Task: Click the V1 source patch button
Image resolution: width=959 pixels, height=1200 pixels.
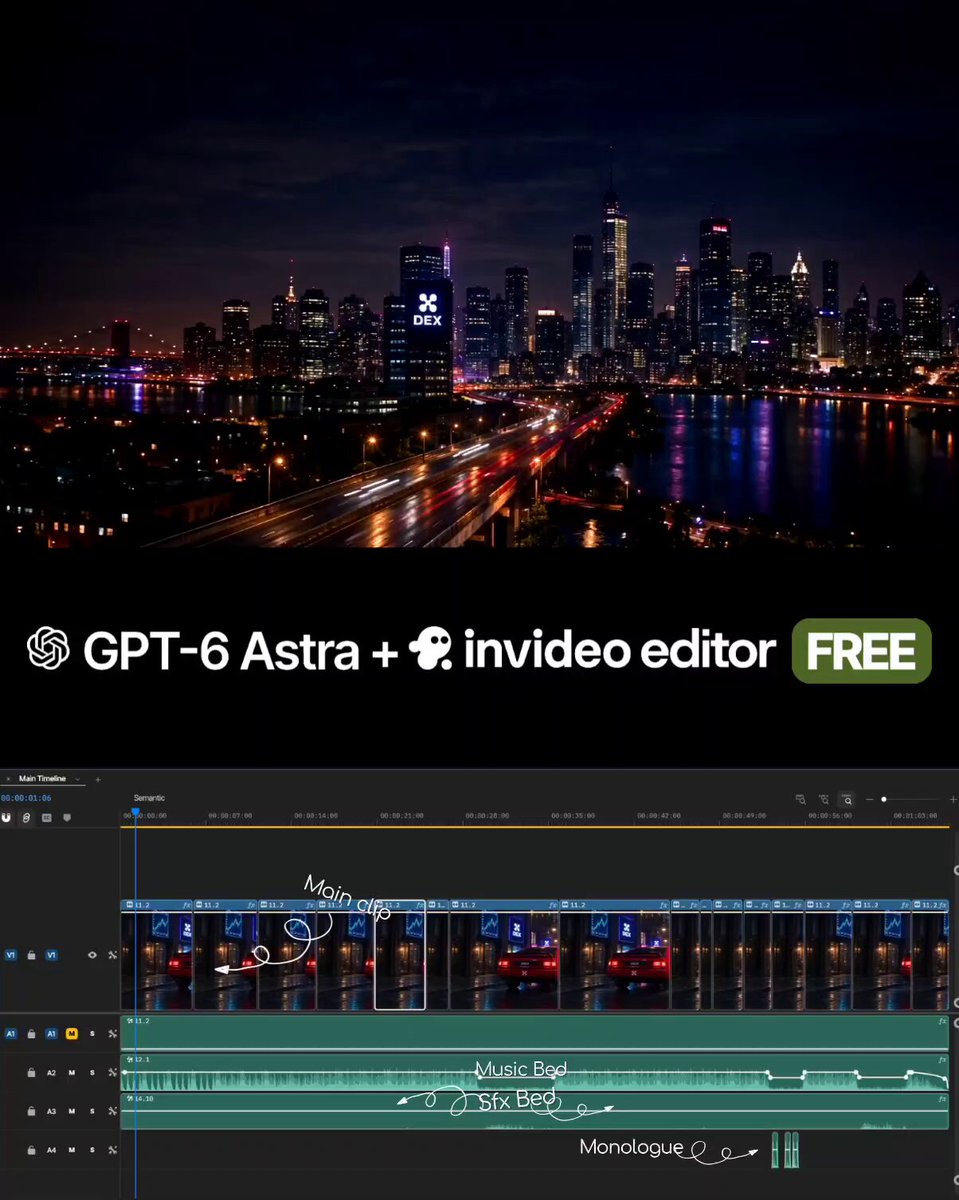Action: pos(11,955)
